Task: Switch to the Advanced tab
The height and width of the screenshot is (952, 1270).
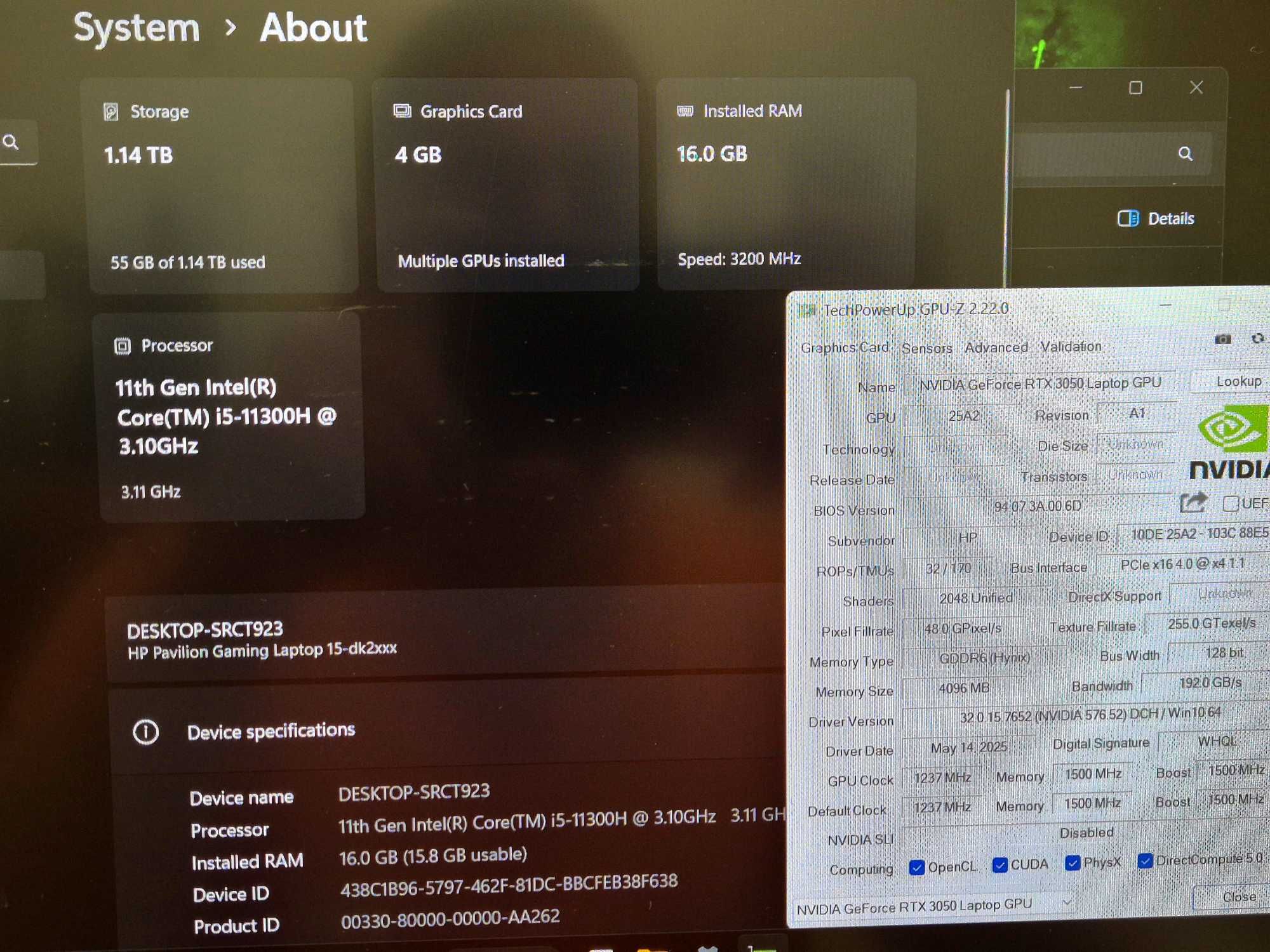Action: pyautogui.click(x=996, y=347)
